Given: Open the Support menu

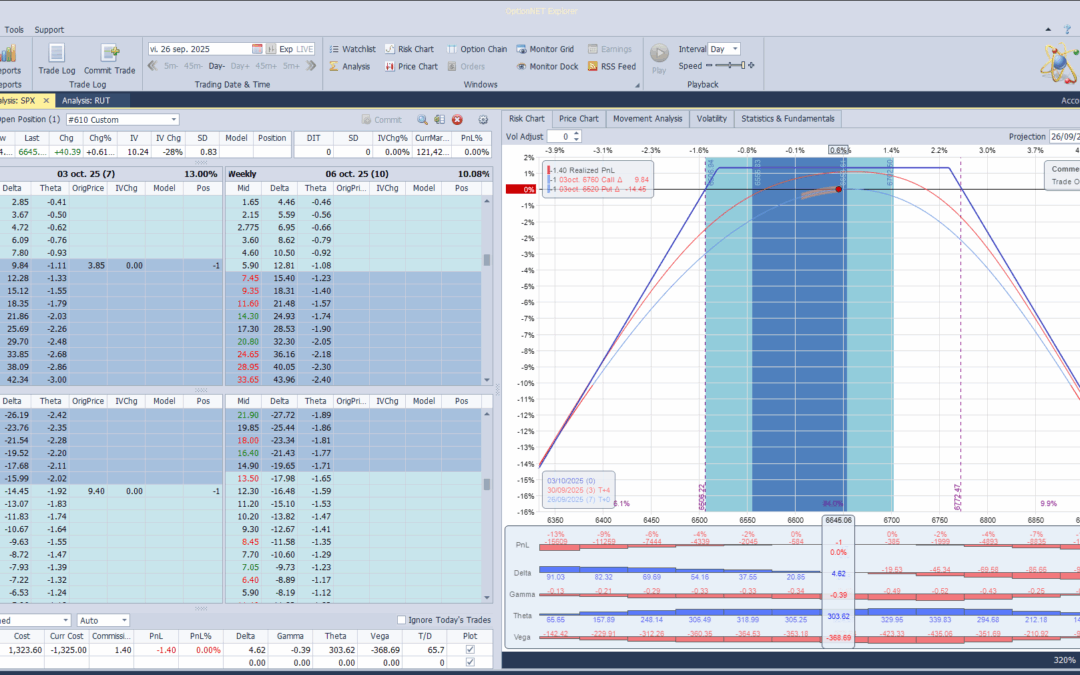Looking at the screenshot, I should [x=49, y=30].
